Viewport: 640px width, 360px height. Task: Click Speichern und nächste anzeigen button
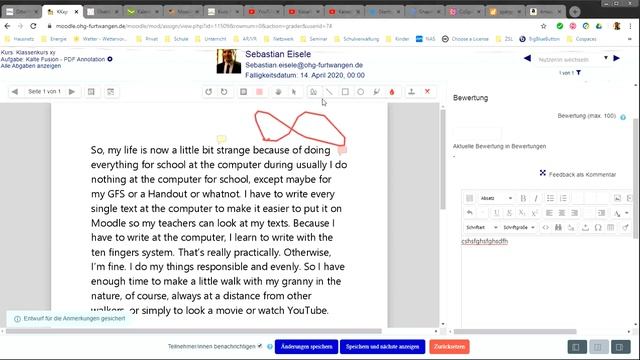point(382,347)
